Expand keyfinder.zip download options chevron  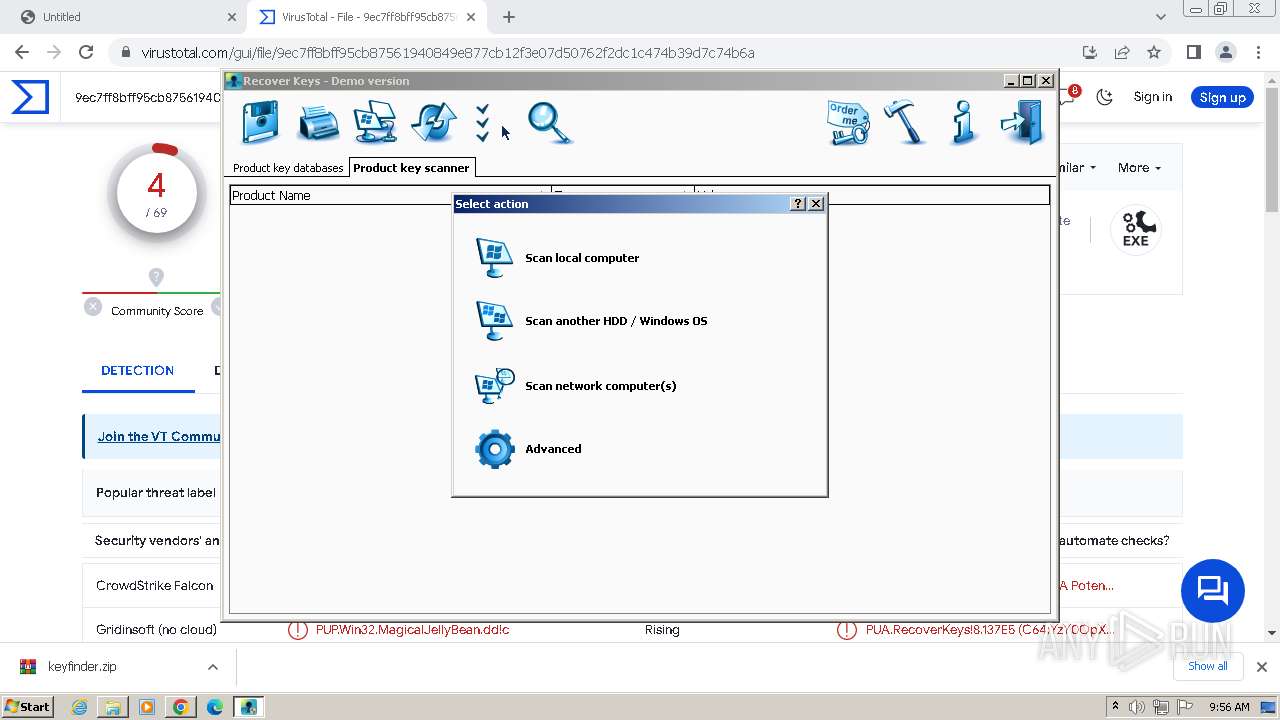(213, 667)
